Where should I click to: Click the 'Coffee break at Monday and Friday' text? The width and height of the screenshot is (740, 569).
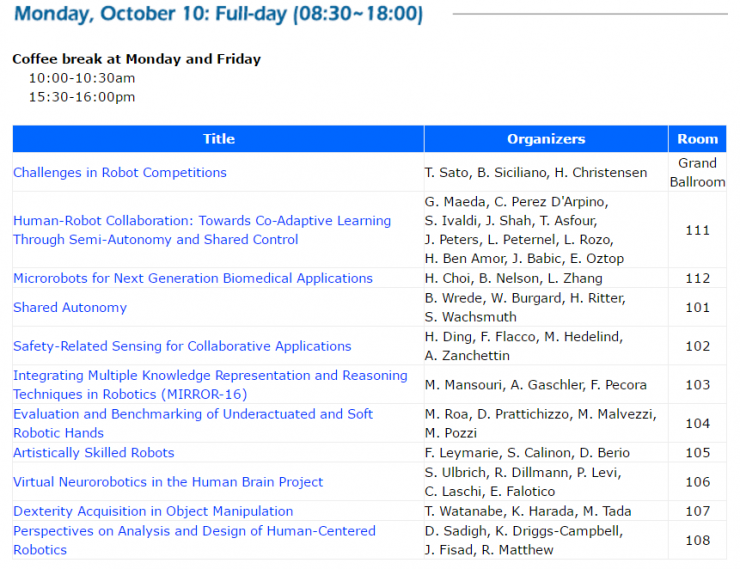(x=136, y=59)
